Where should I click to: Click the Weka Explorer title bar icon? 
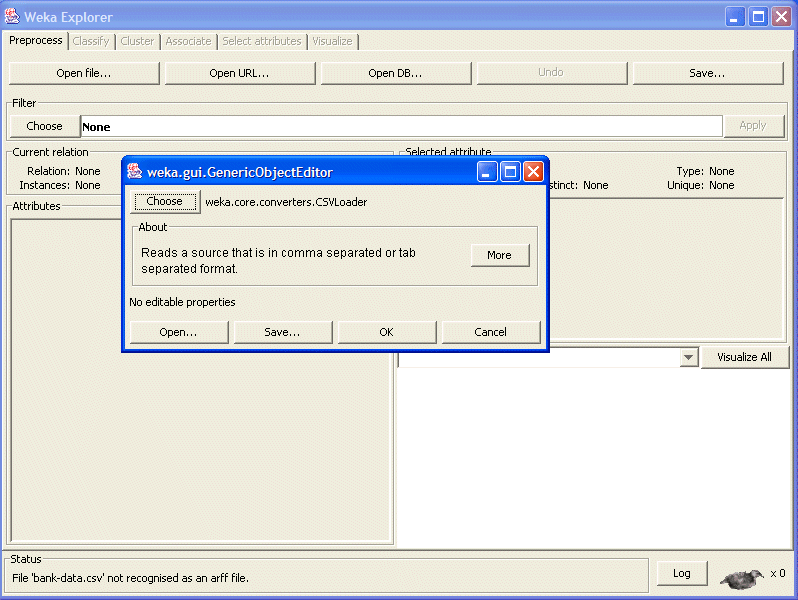pos(12,17)
